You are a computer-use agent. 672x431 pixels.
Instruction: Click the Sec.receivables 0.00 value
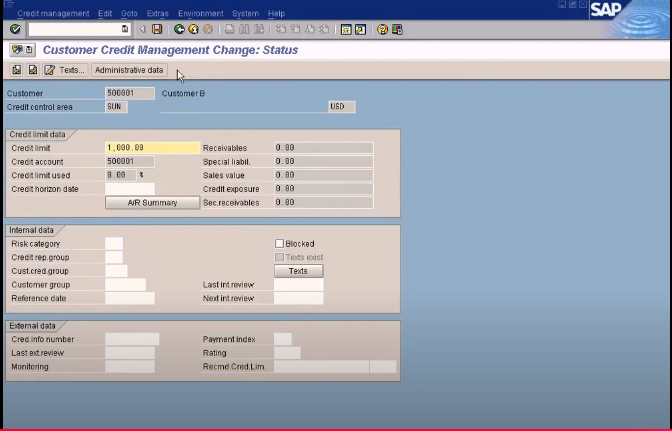(x=324, y=203)
